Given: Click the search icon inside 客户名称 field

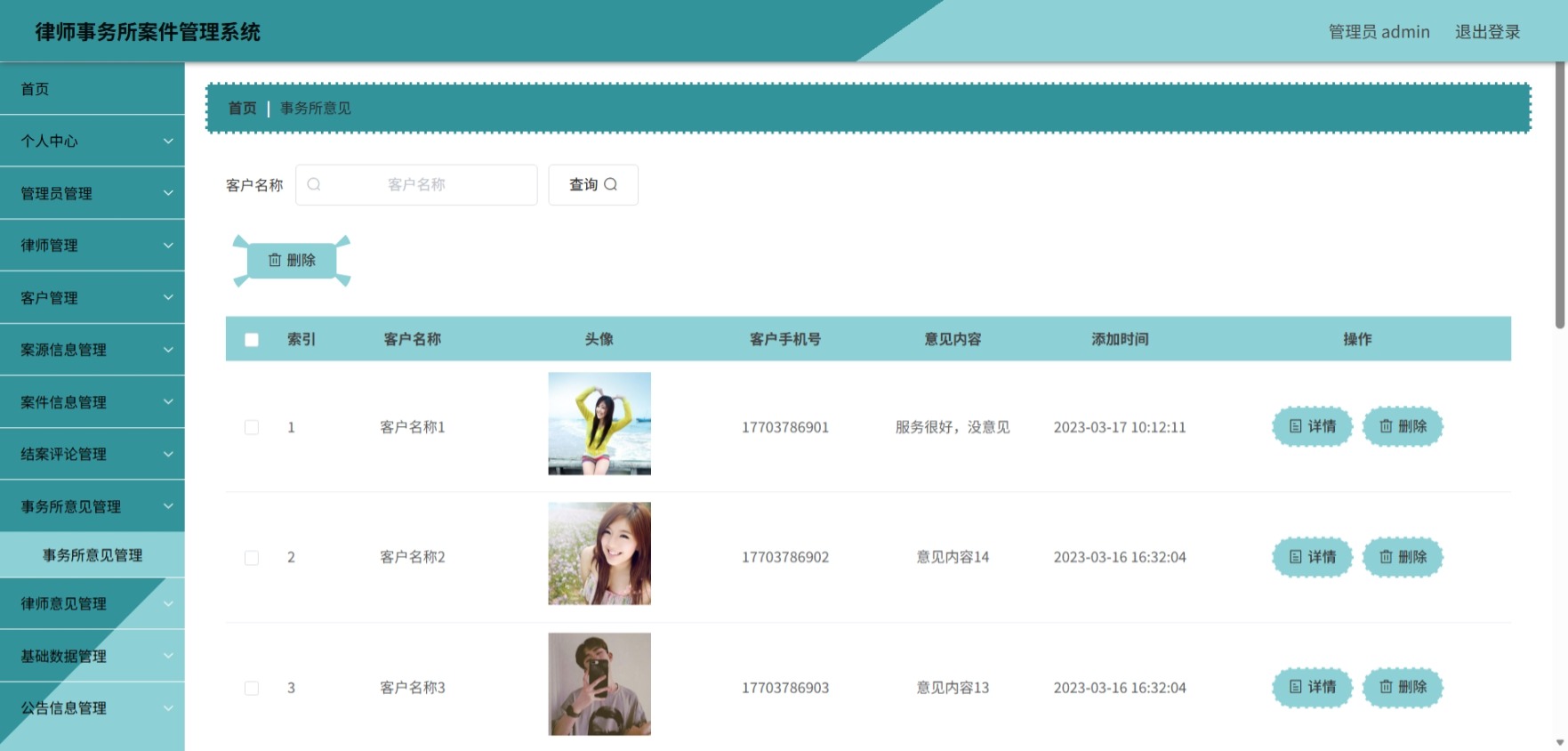Looking at the screenshot, I should tap(314, 184).
